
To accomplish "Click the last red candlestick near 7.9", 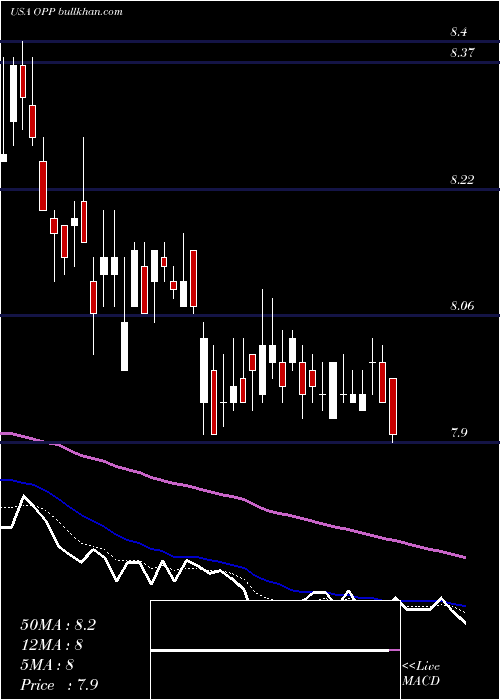I will pos(393,406).
